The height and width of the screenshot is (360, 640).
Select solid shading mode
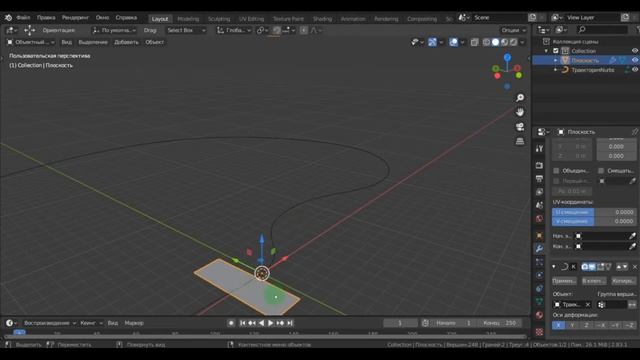coord(496,42)
